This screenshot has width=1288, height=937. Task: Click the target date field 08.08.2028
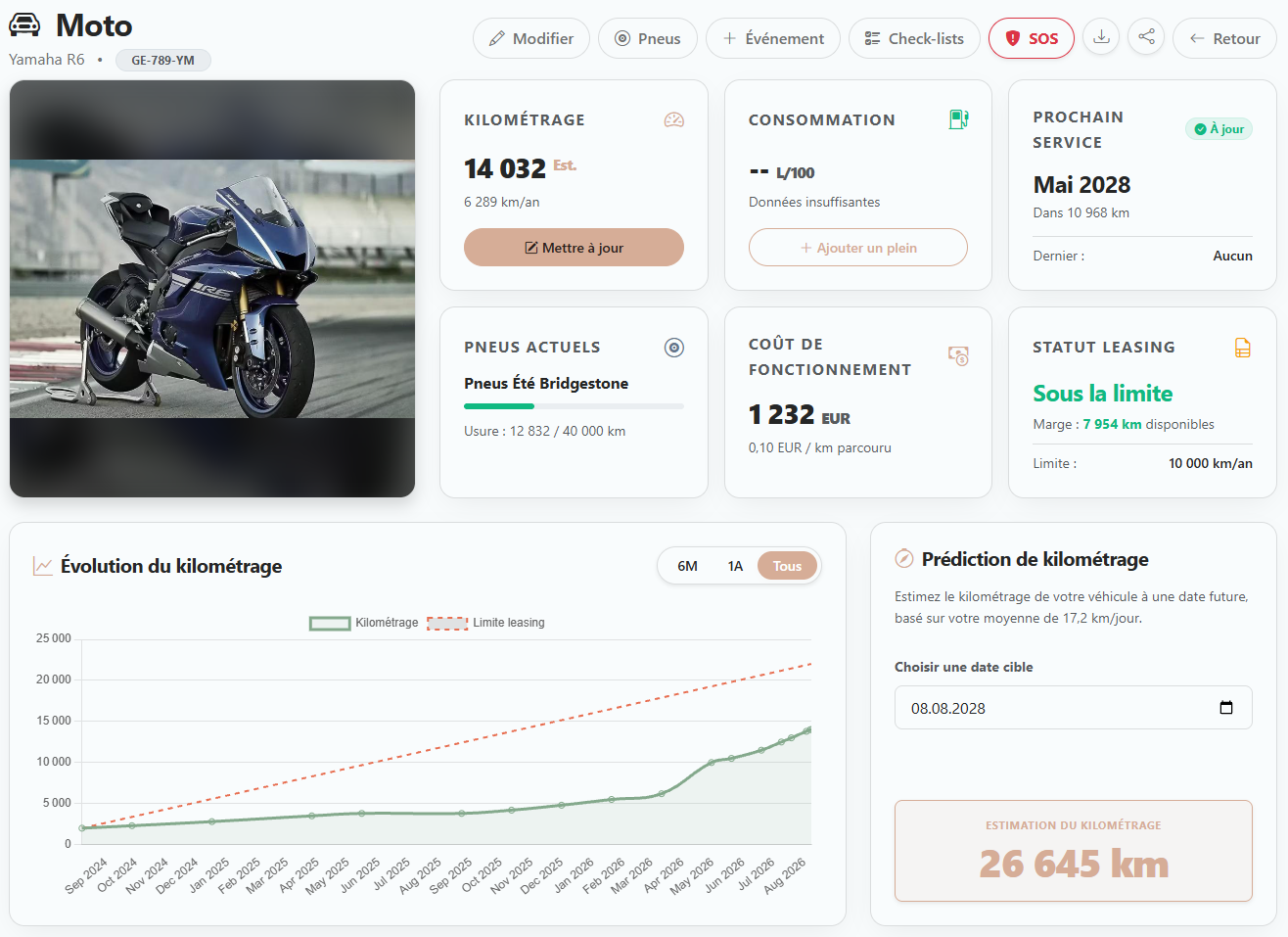pos(1073,708)
